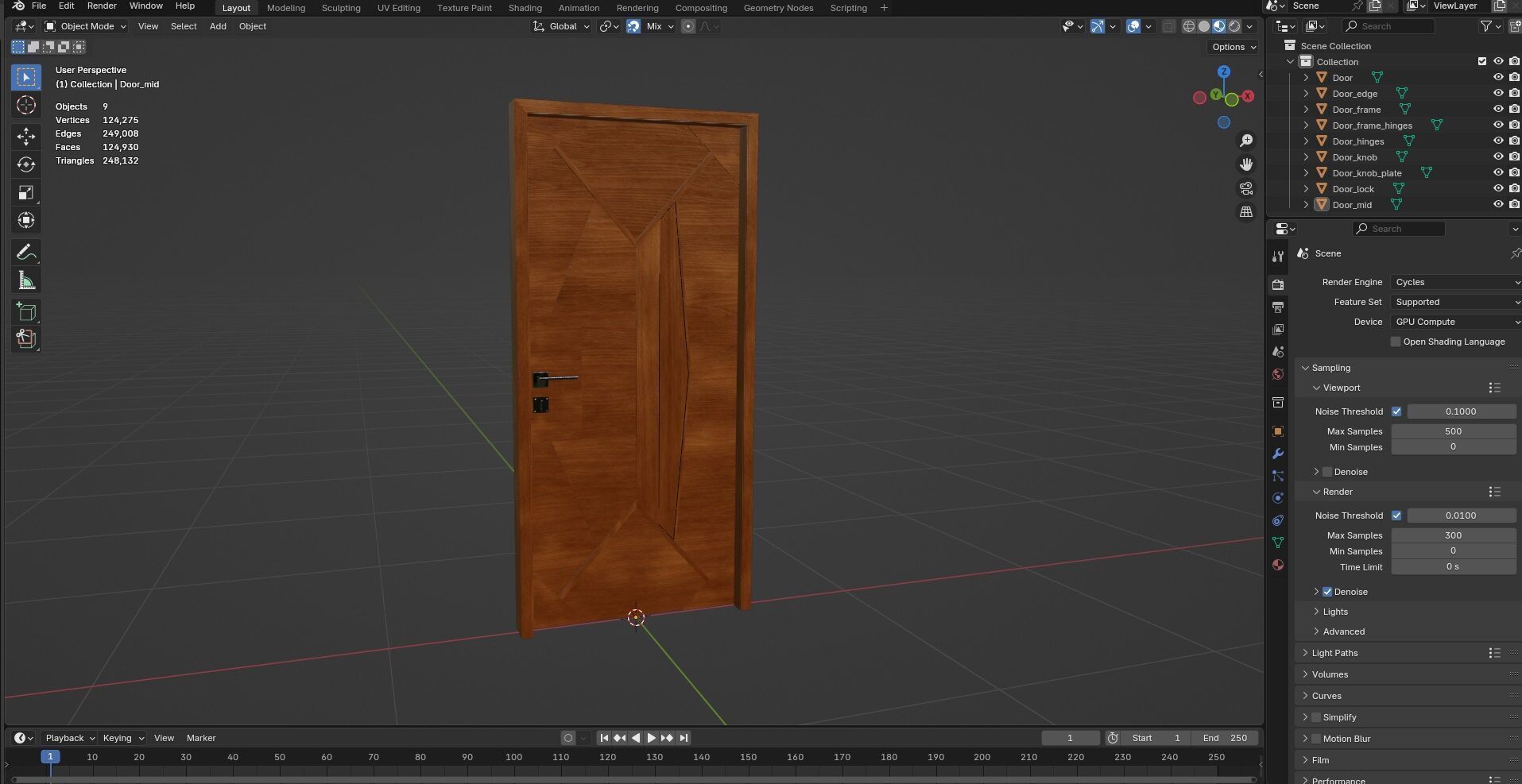The height and width of the screenshot is (784, 1522).
Task: Select the Annotate tool
Action: click(26, 253)
